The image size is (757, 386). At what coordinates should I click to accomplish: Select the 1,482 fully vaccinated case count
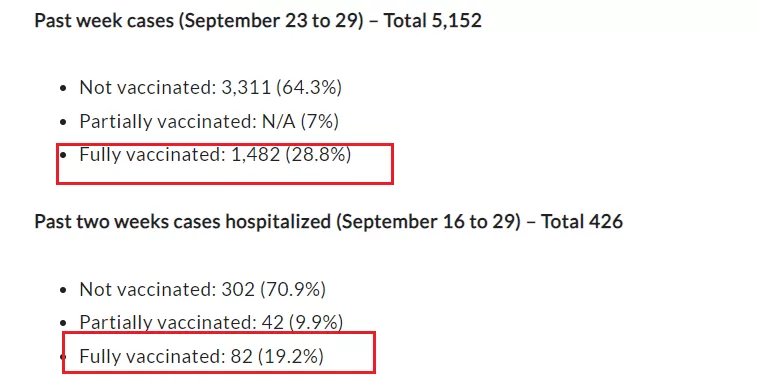[x=255, y=154]
